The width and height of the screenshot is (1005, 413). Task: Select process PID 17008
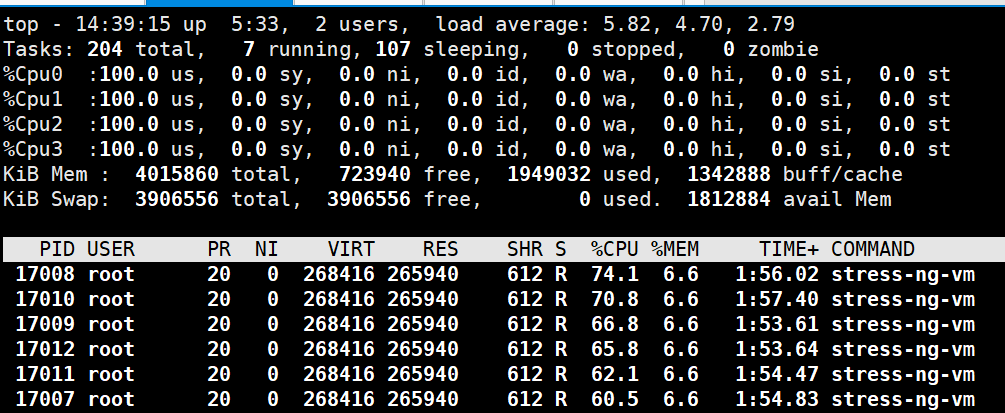click(x=45, y=274)
